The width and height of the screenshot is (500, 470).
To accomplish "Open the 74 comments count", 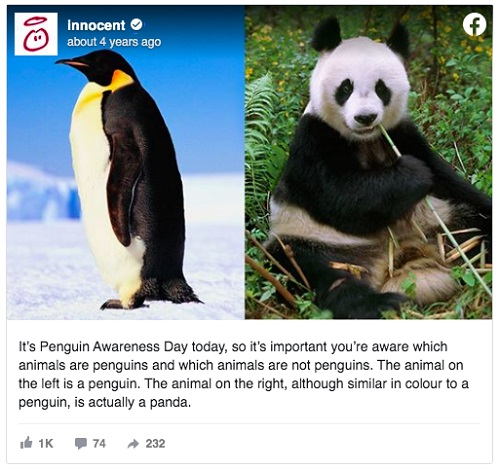I will pos(99,443).
